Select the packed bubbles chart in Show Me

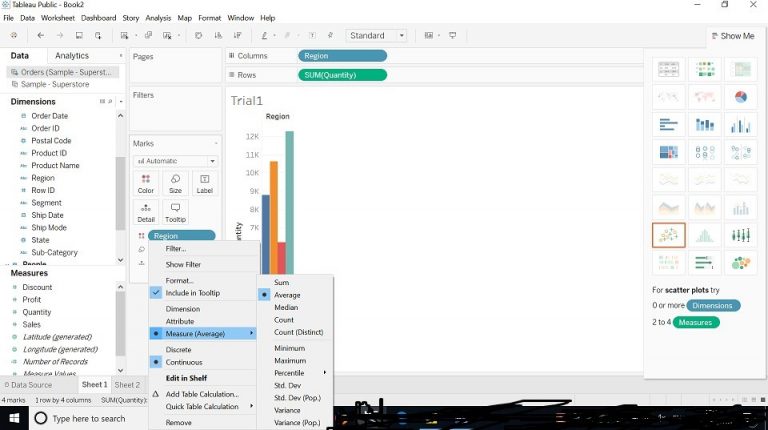click(x=741, y=263)
